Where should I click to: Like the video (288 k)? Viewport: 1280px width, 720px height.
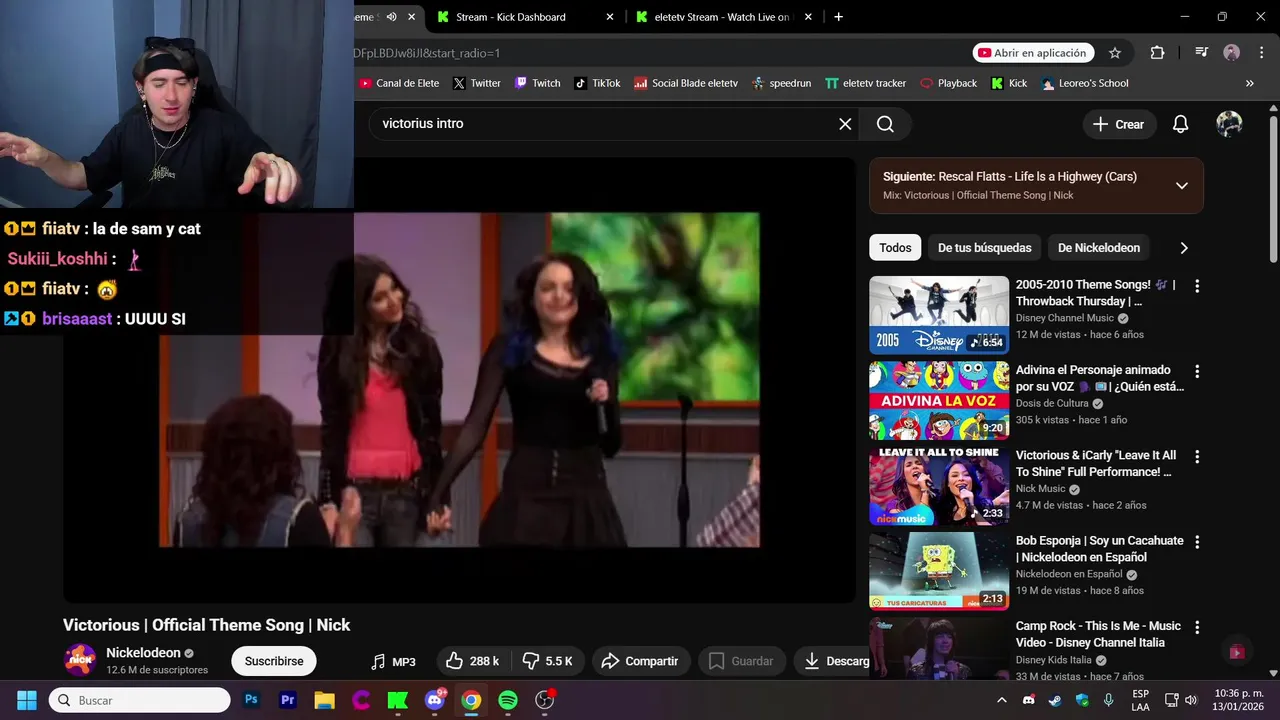[472, 661]
